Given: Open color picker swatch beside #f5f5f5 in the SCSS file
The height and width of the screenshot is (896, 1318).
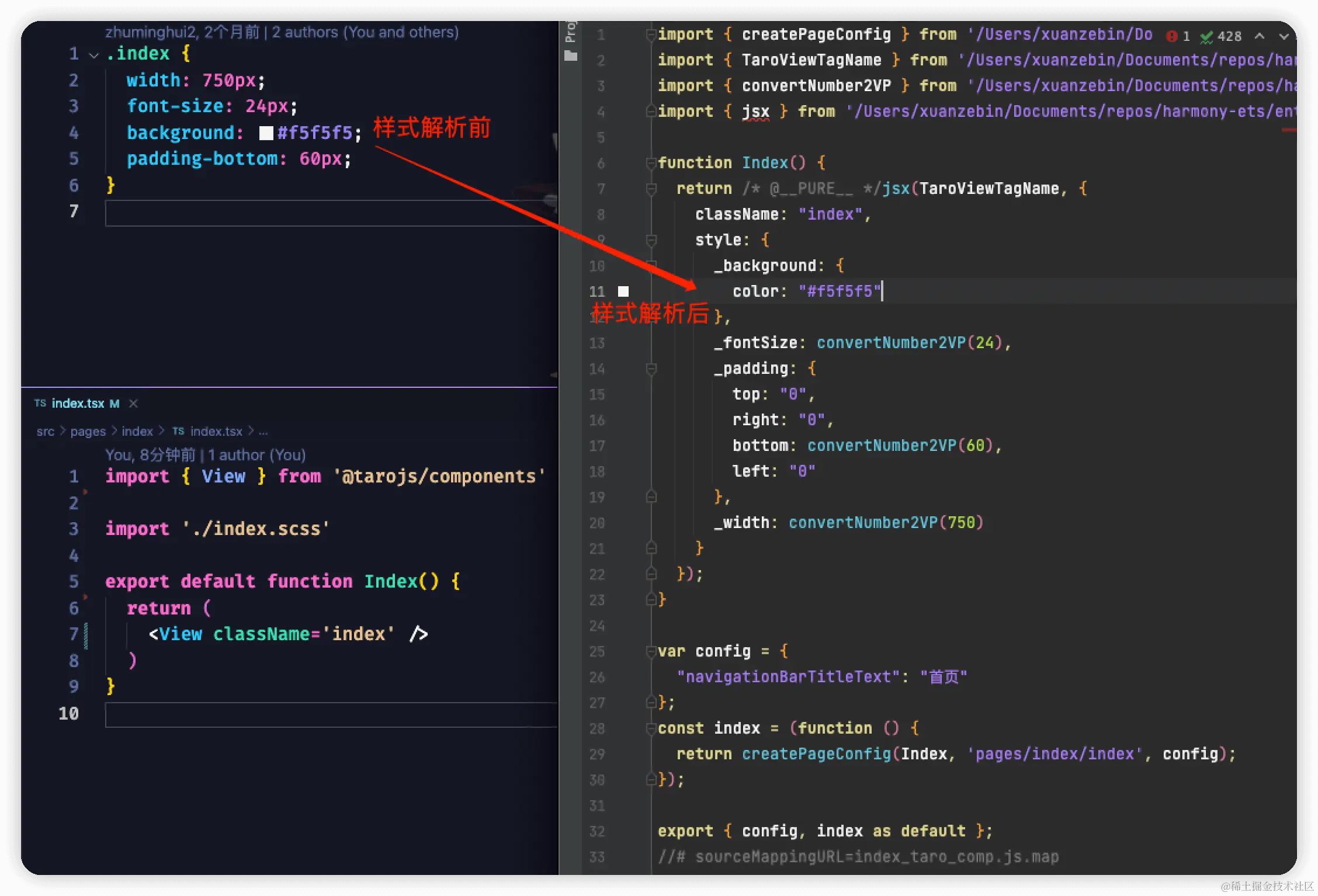Looking at the screenshot, I should pyautogui.click(x=266, y=133).
